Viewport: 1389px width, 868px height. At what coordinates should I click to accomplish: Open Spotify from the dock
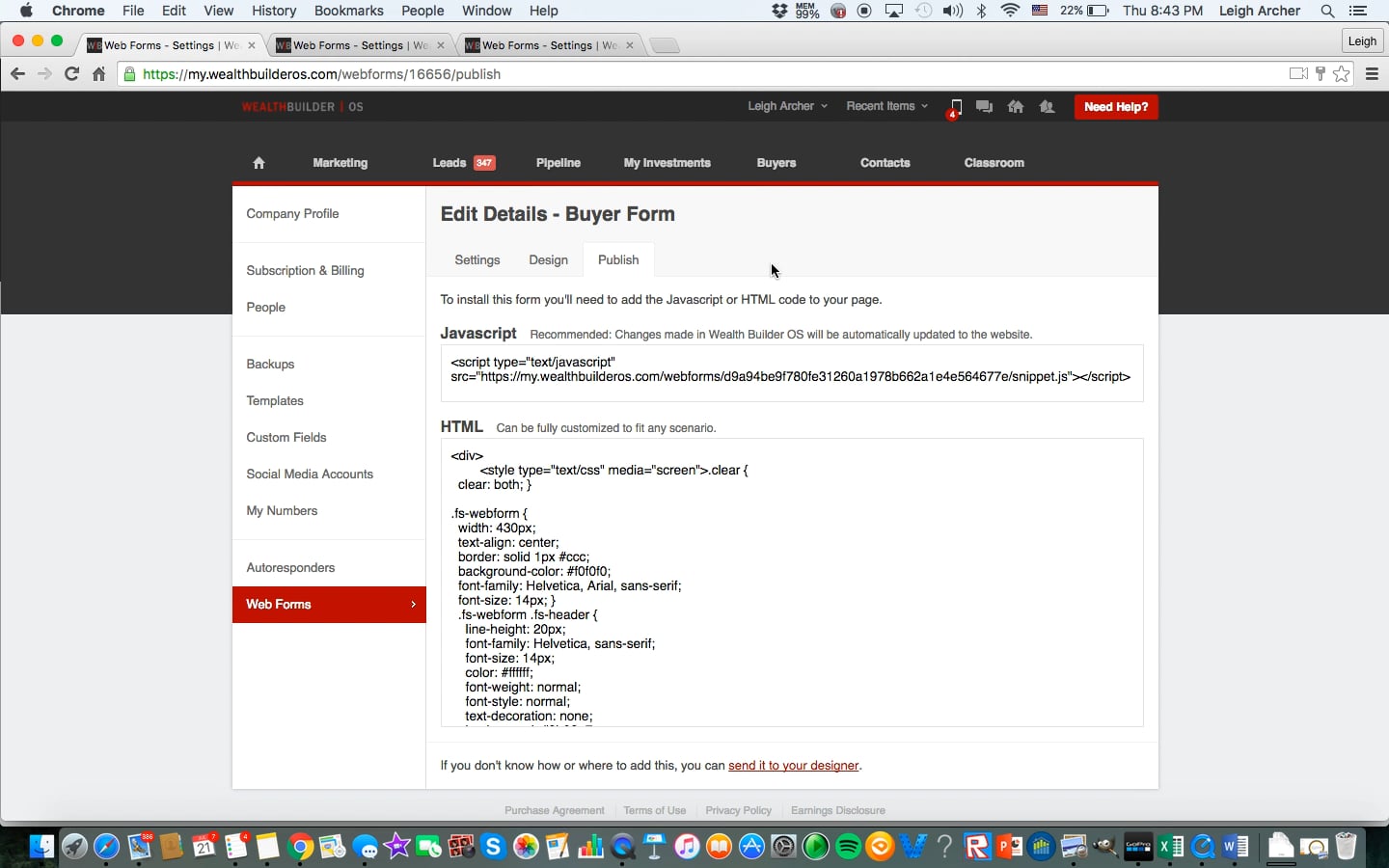(x=848, y=847)
